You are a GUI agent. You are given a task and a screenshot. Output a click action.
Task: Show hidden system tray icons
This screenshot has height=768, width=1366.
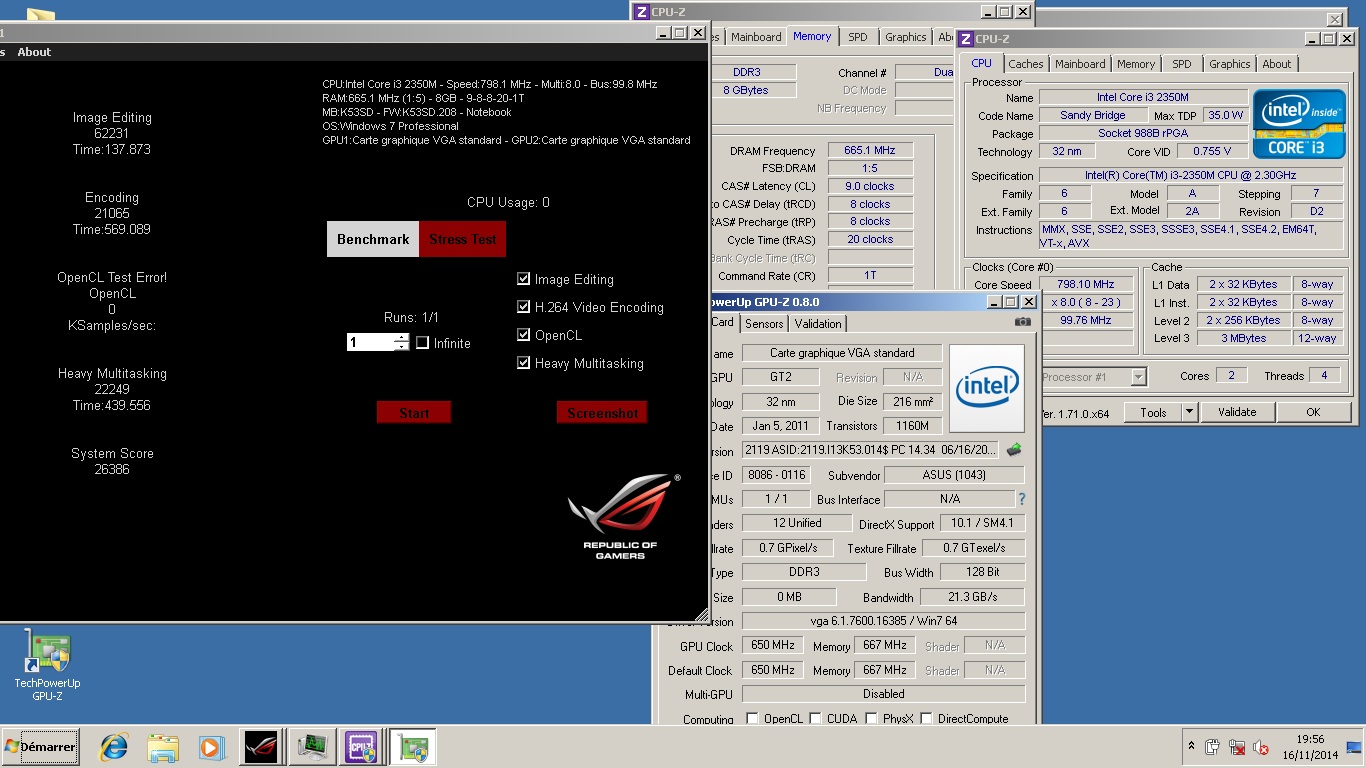point(1191,747)
